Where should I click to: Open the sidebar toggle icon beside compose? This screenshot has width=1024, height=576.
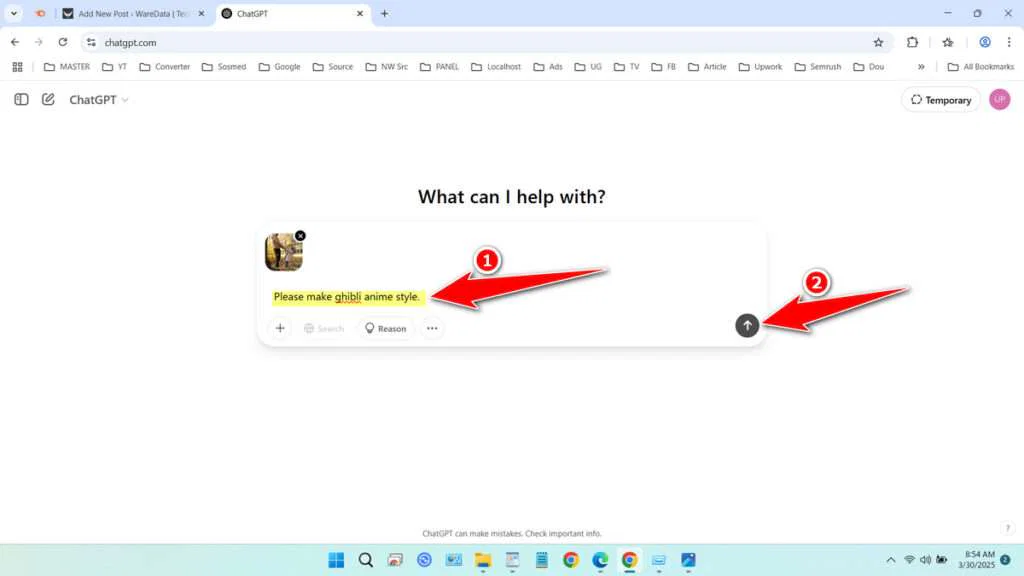(21, 99)
